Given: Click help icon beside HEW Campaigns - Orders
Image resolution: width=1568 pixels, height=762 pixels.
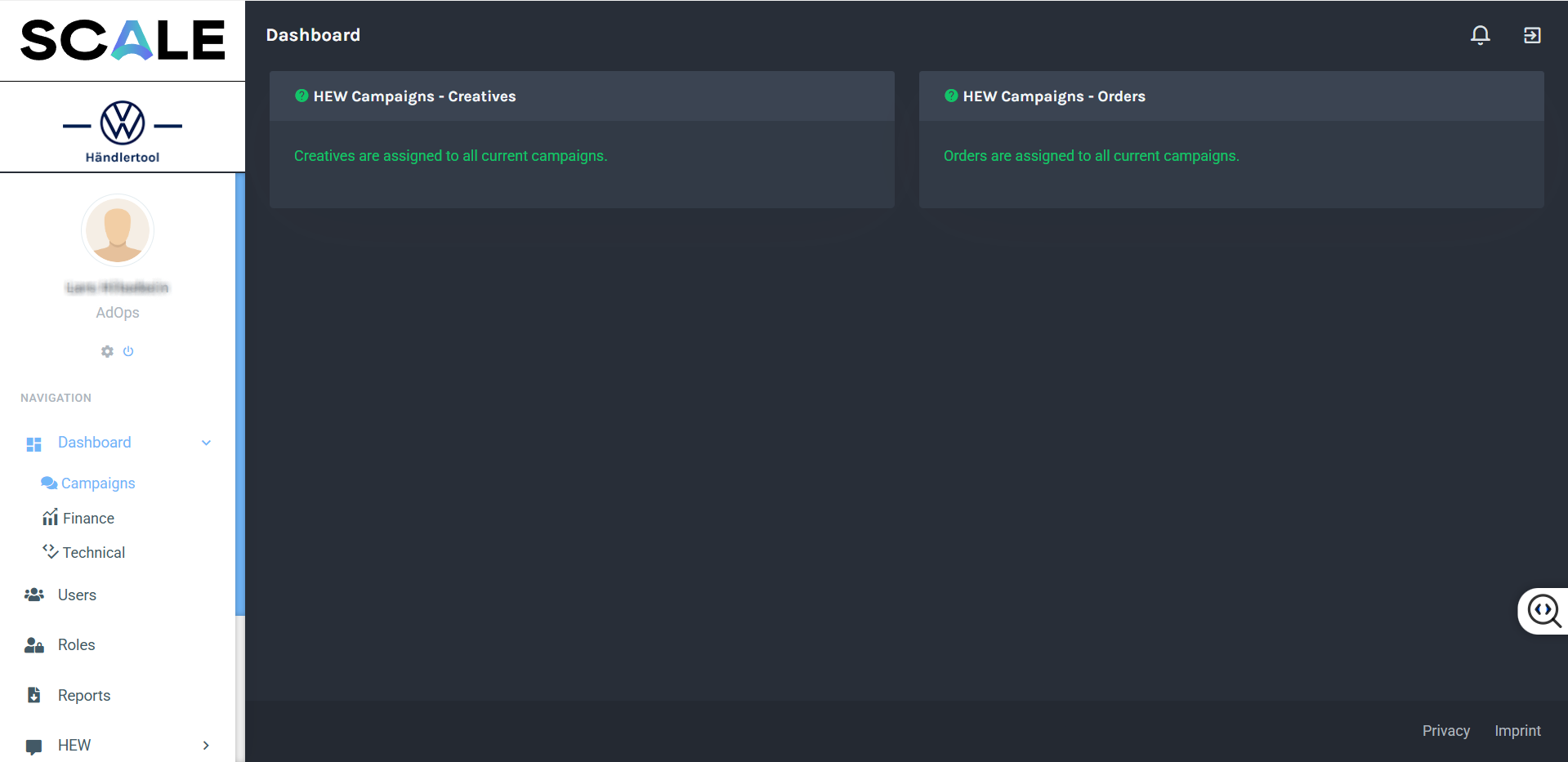Looking at the screenshot, I should coord(951,96).
